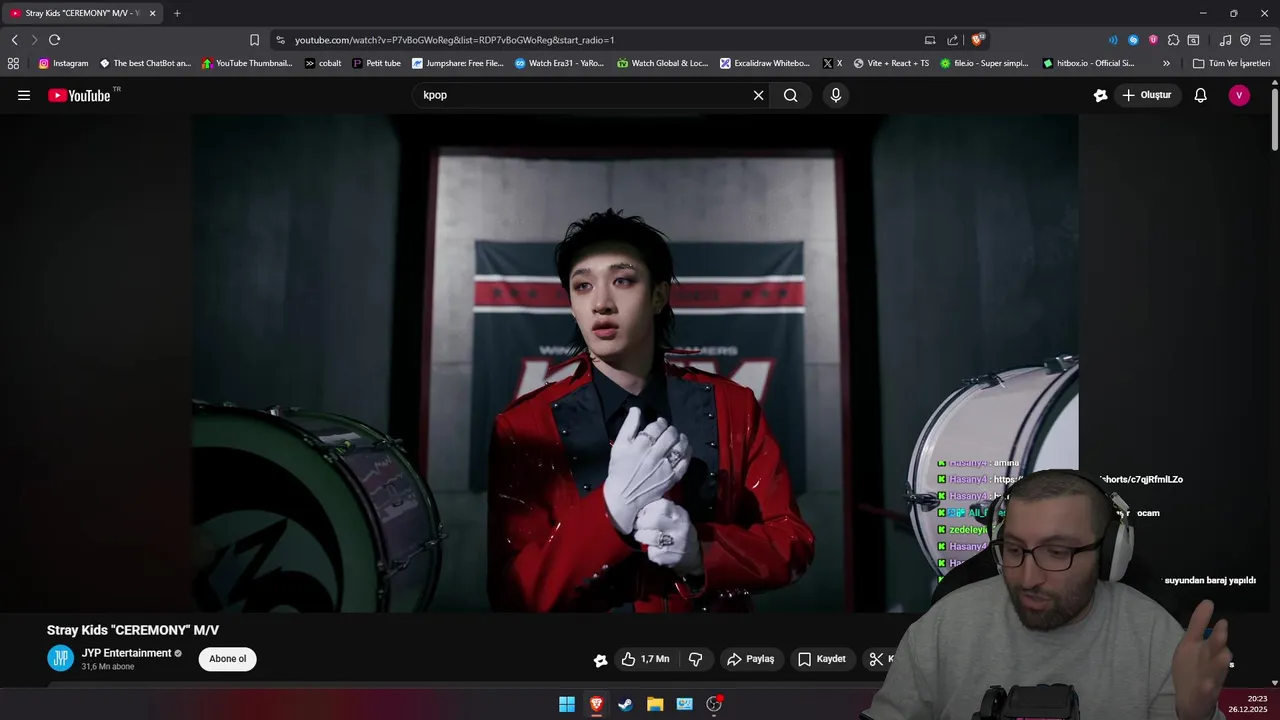Click the blue sound waves extension
This screenshot has height=720, width=1280.
click(x=1113, y=40)
